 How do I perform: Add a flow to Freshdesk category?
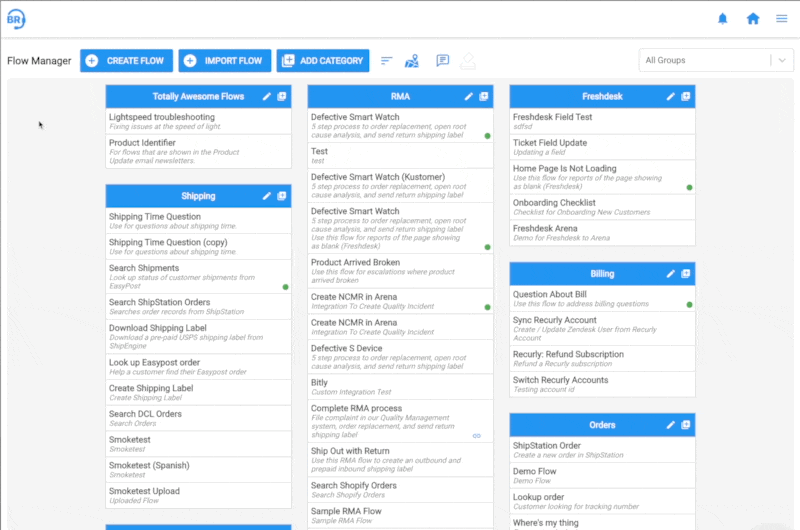coord(686,96)
